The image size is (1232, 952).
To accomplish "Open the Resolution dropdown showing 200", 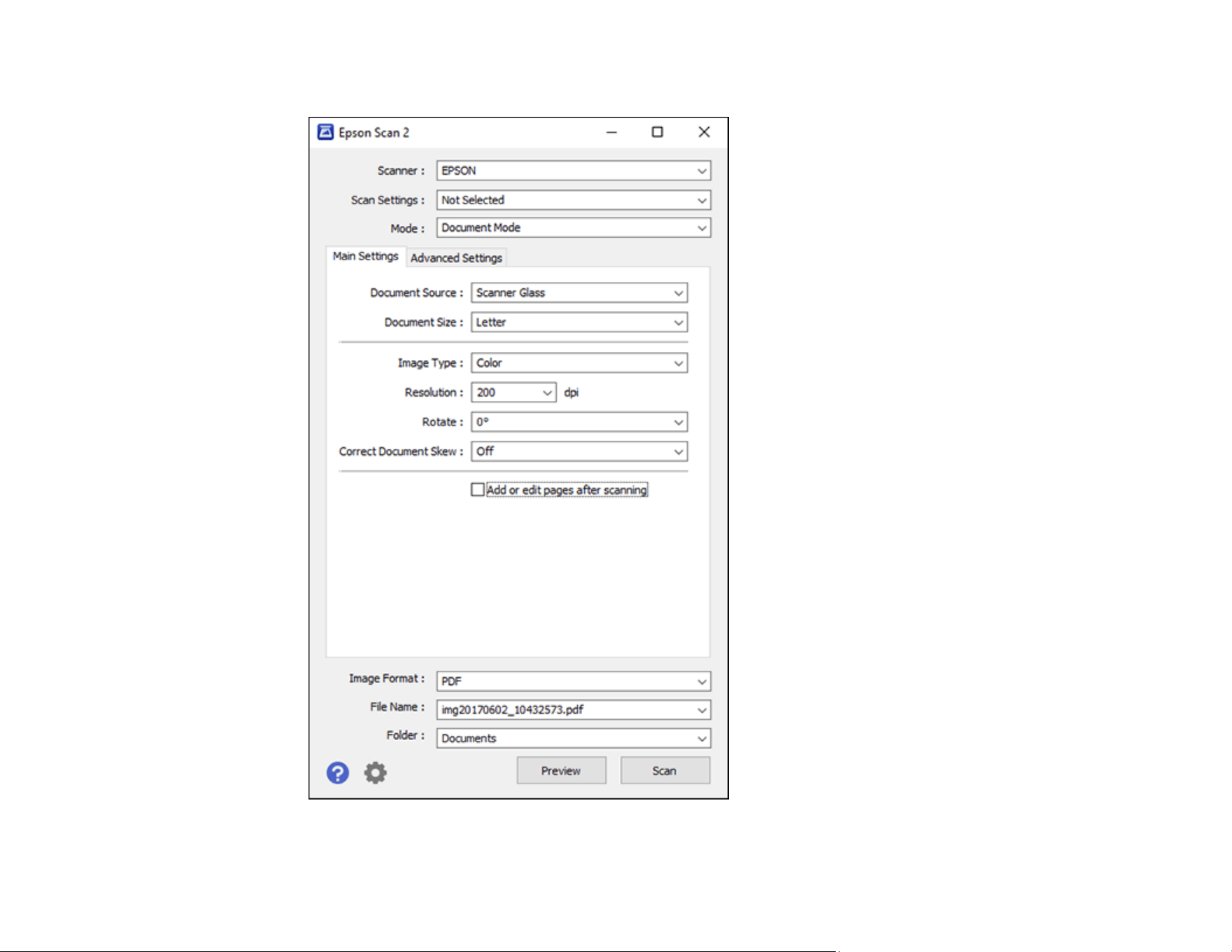I will pyautogui.click(x=514, y=392).
